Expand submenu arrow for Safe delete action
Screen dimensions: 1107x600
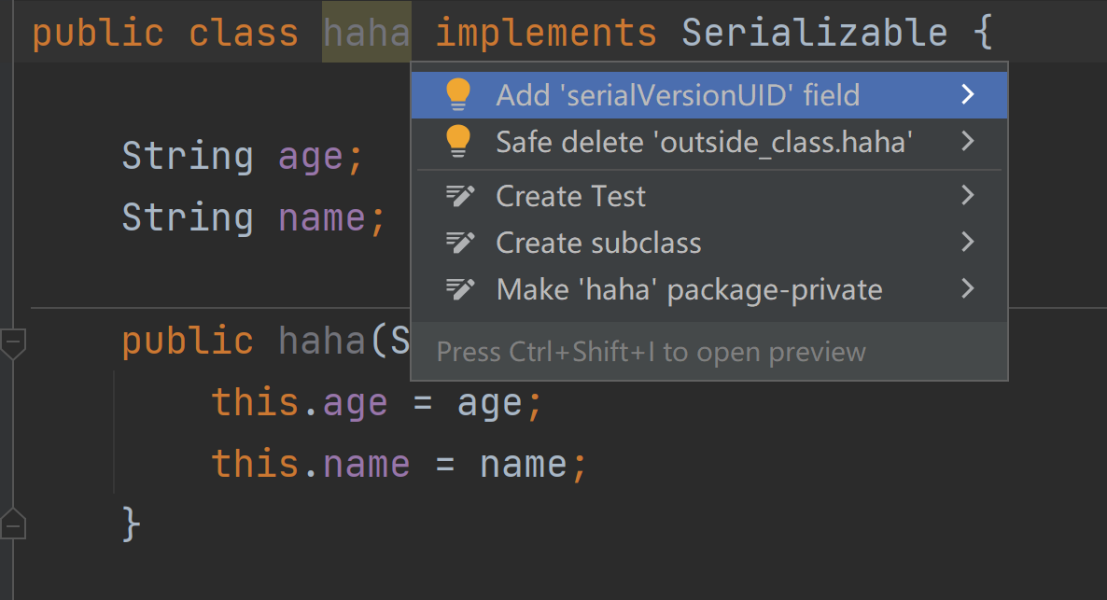click(x=967, y=141)
